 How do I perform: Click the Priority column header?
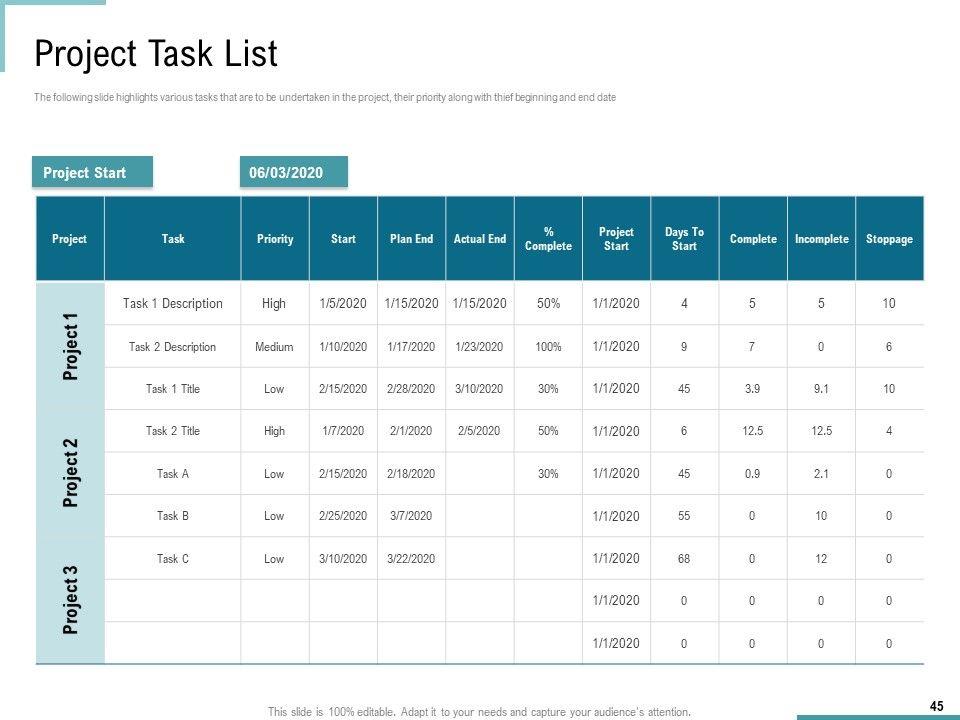tap(275, 239)
